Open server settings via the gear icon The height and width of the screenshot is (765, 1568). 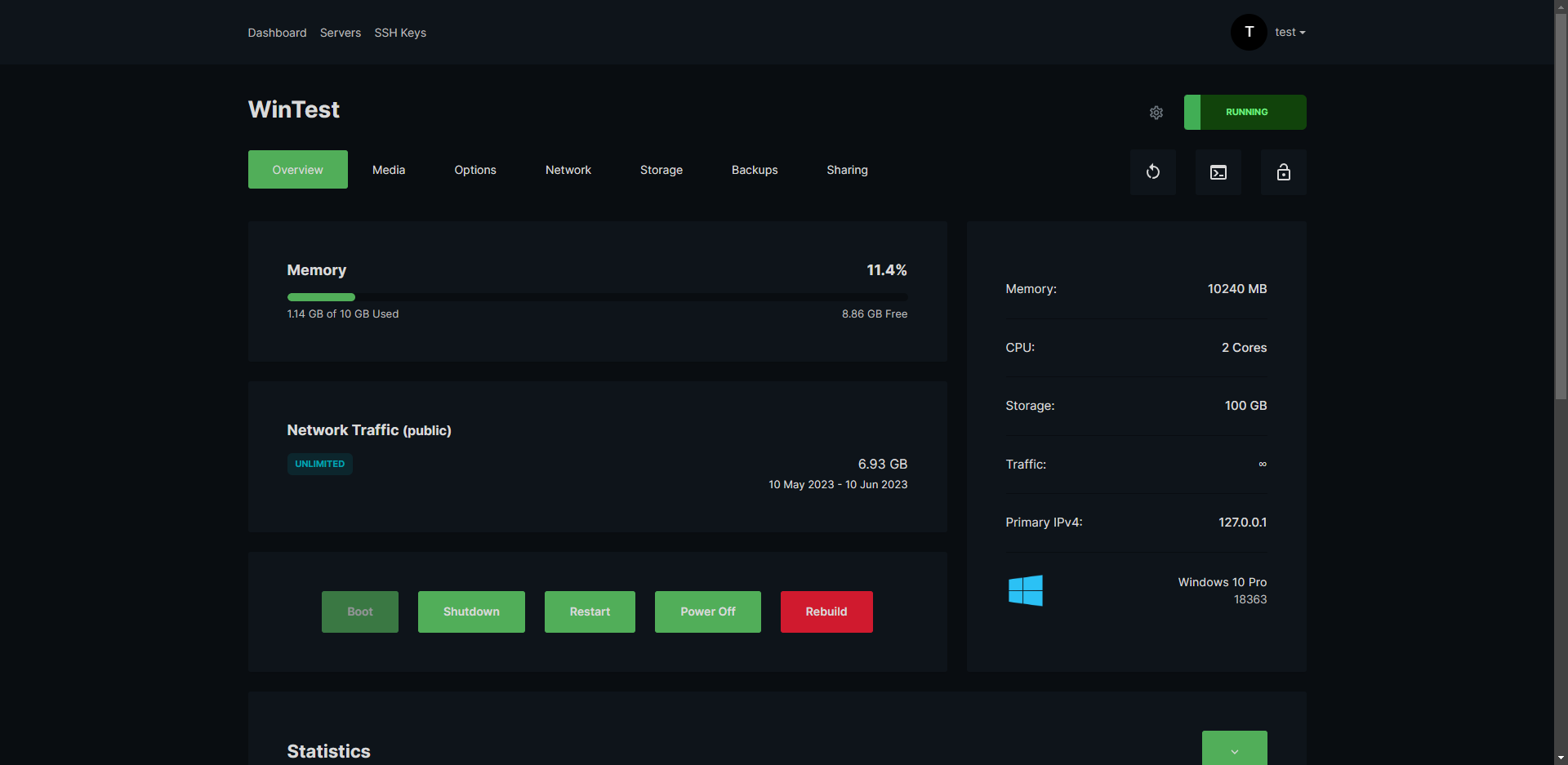coord(1156,113)
